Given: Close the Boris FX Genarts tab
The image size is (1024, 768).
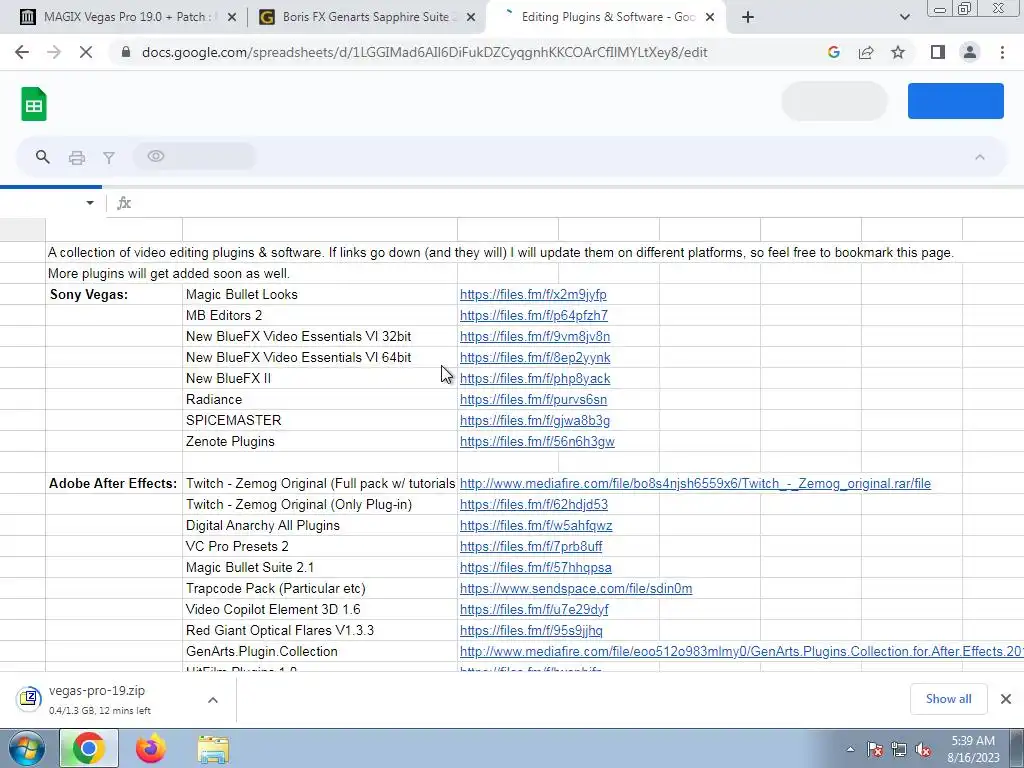Looking at the screenshot, I should (x=471, y=17).
